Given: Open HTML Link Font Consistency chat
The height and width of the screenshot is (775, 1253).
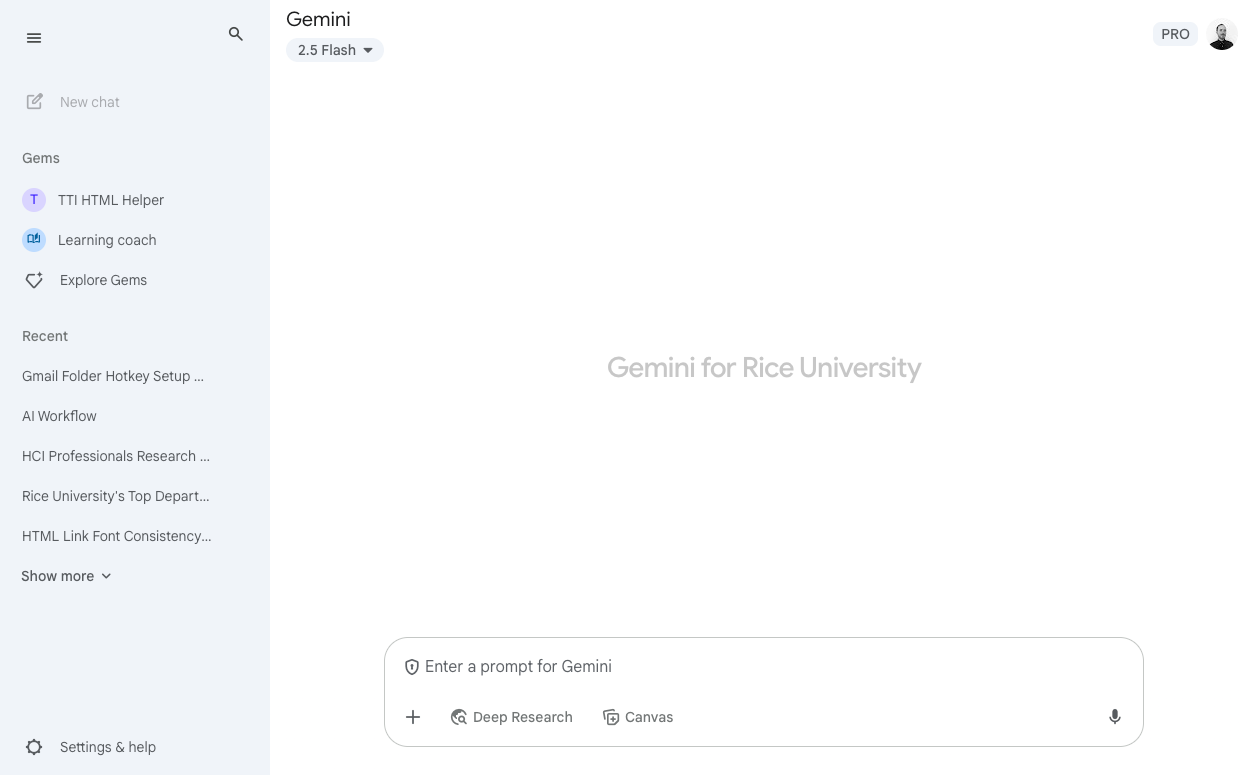Looking at the screenshot, I should coord(117,536).
